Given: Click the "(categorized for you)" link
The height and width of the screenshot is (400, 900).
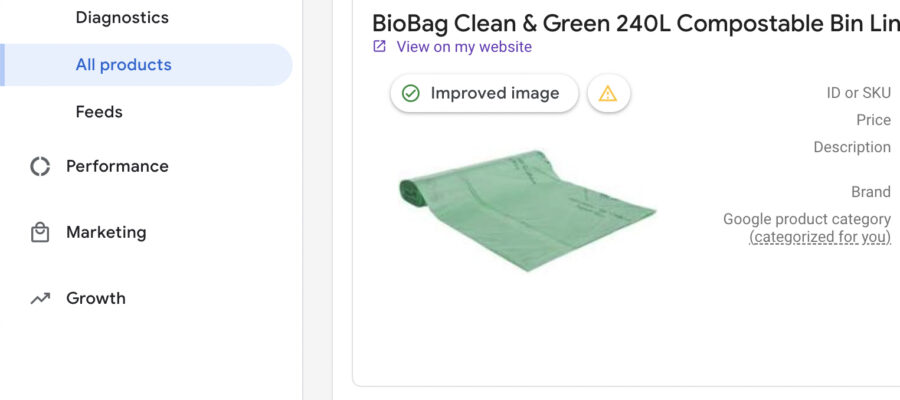Looking at the screenshot, I should 820,237.
